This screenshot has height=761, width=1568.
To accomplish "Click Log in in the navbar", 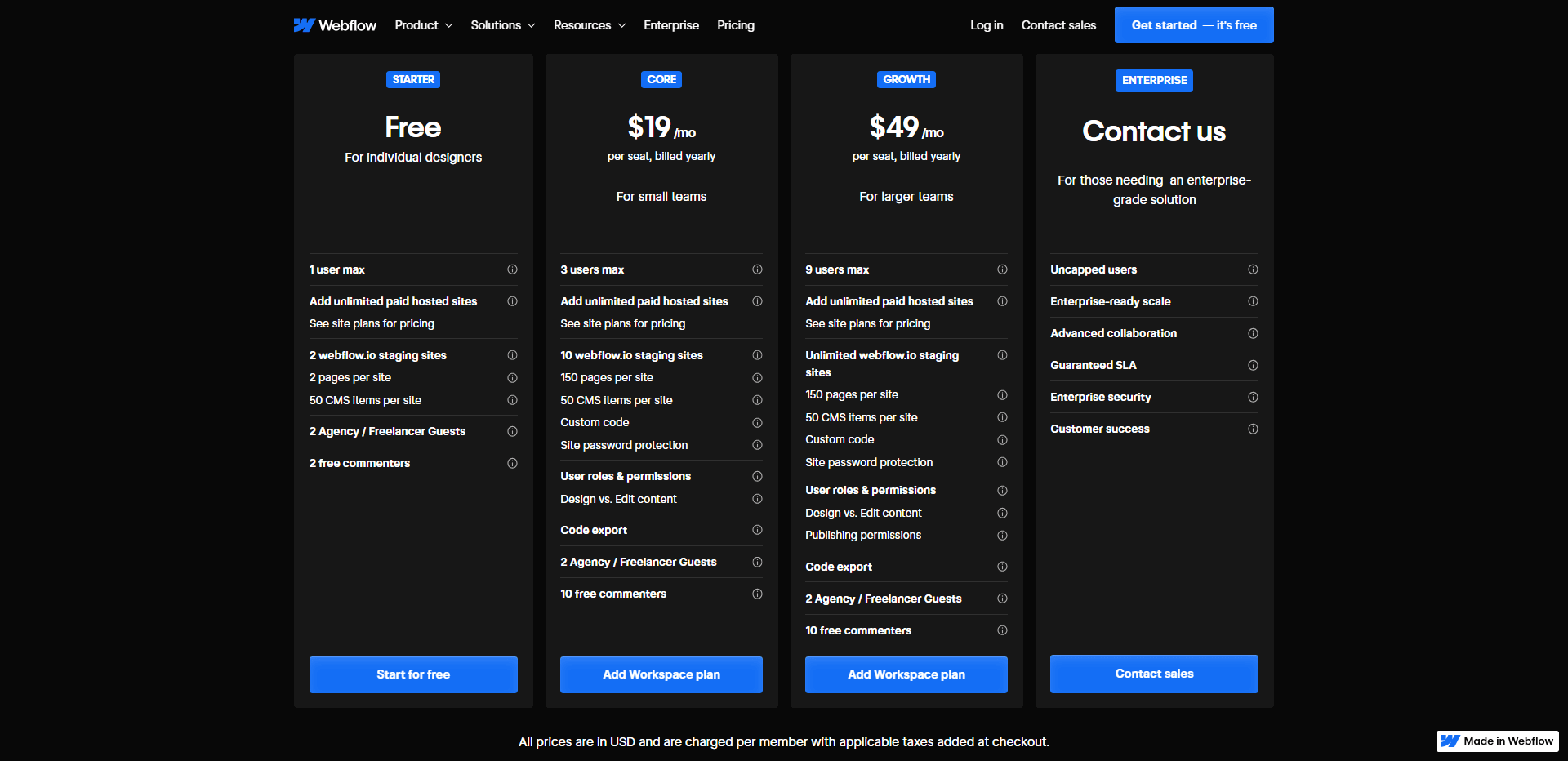I will [x=987, y=25].
